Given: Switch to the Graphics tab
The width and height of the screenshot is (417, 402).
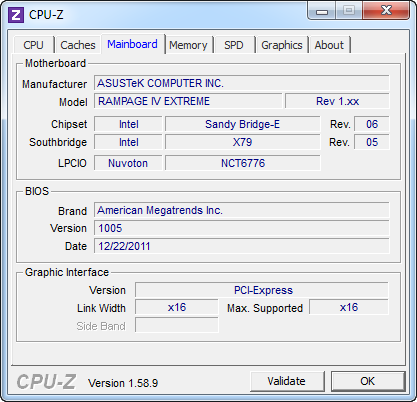Looking at the screenshot, I should point(282,45).
